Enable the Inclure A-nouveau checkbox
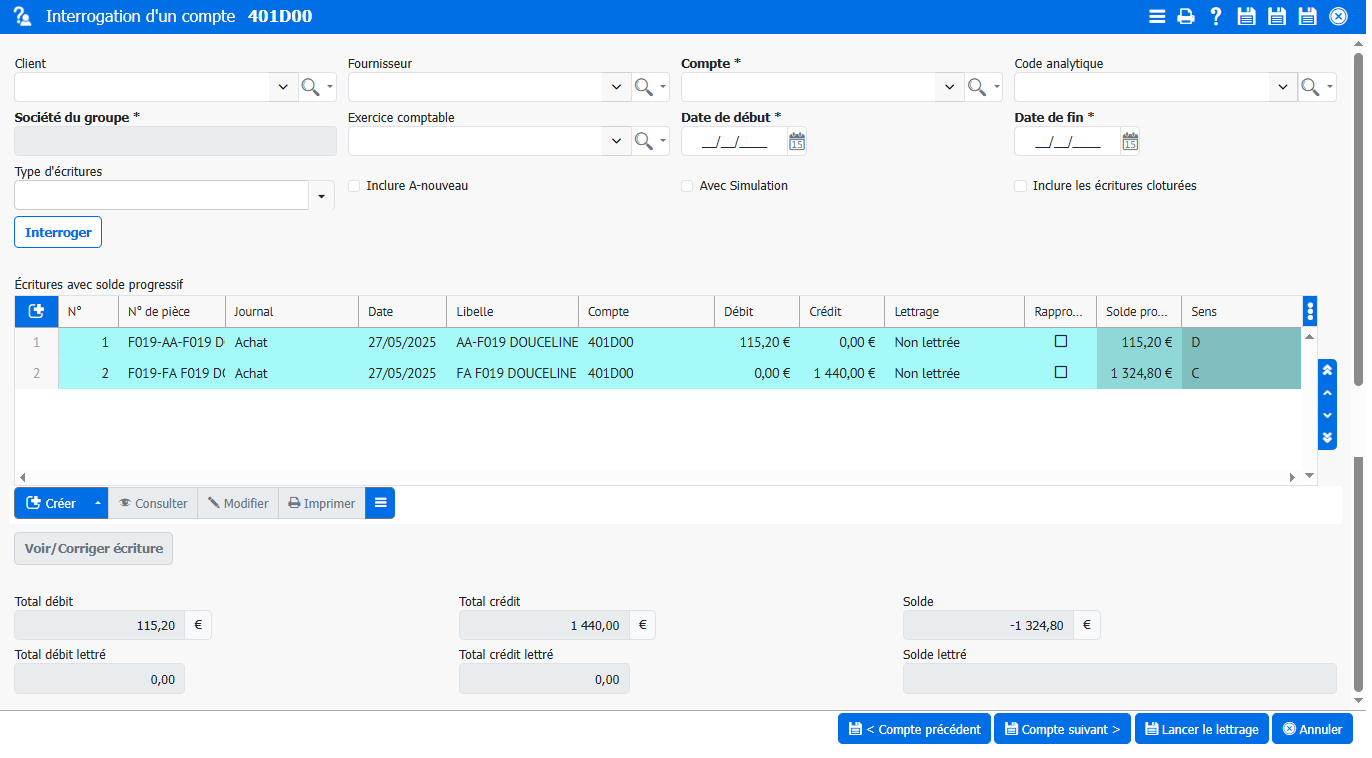Viewport: 1372px width, 758px height. [x=354, y=186]
